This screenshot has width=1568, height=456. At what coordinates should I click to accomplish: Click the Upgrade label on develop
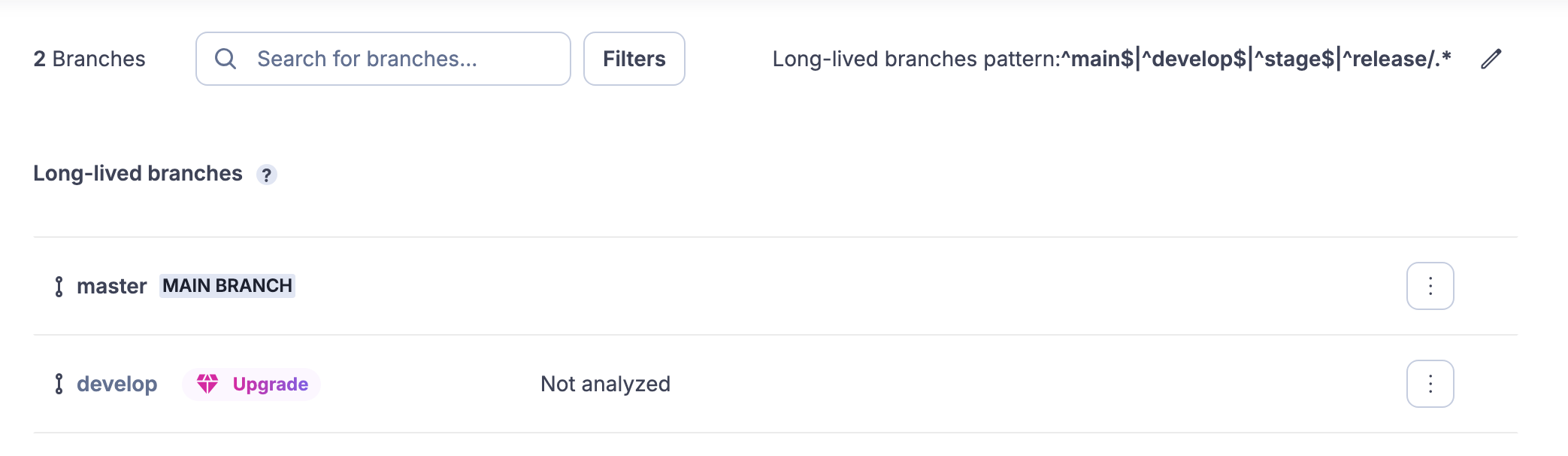pos(270,385)
